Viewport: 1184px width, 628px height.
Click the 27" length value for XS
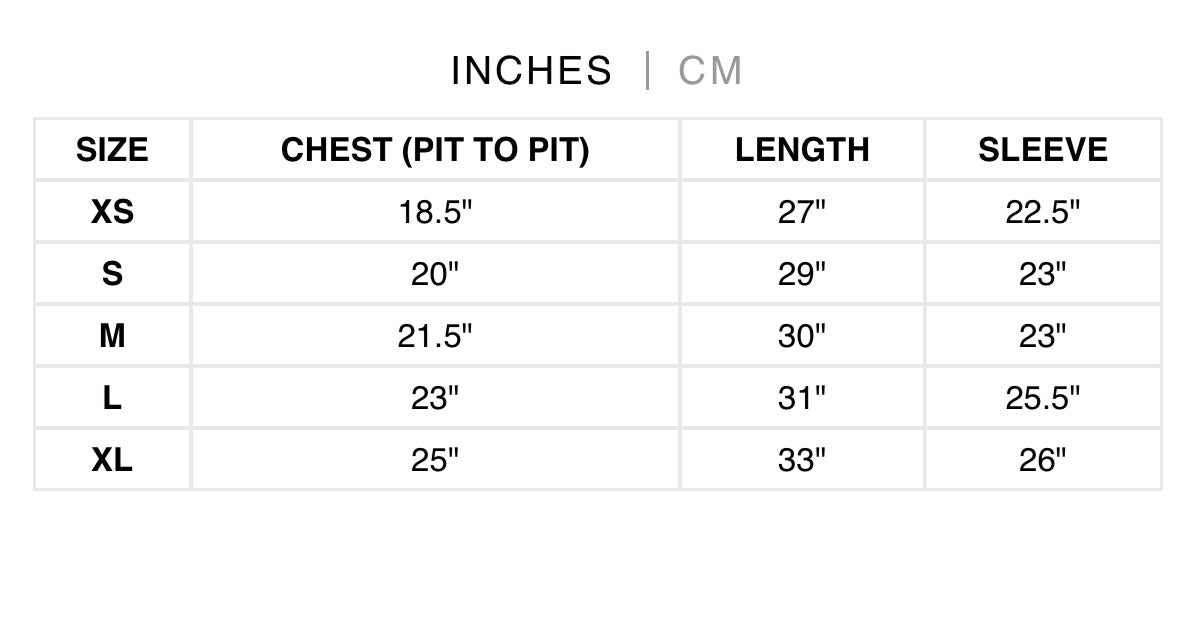(x=802, y=212)
